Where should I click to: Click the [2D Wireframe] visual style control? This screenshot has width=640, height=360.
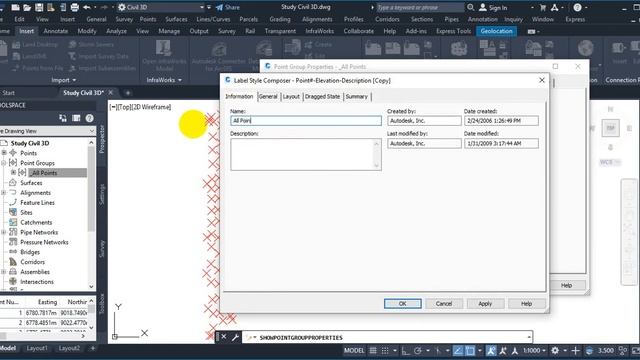[151, 107]
